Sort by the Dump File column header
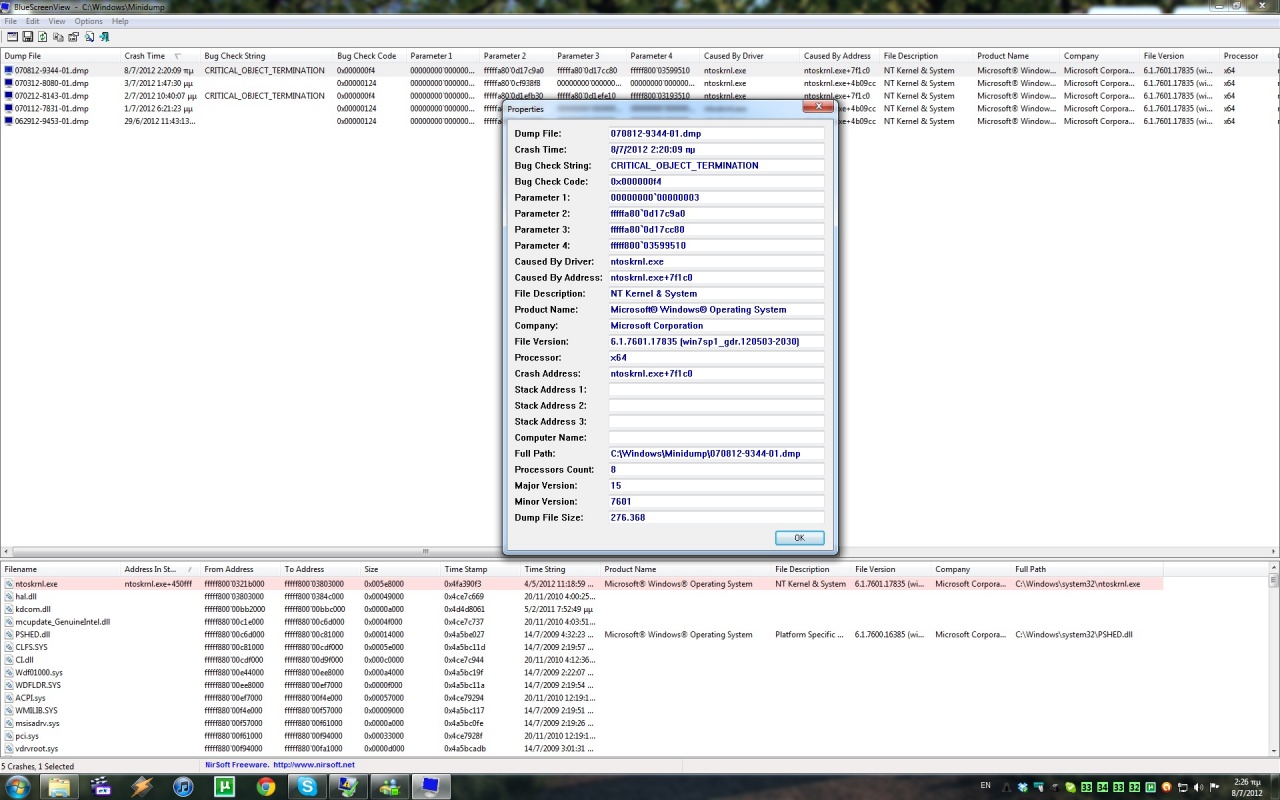Image resolution: width=1280 pixels, height=800 pixels. pyautogui.click(x=60, y=56)
